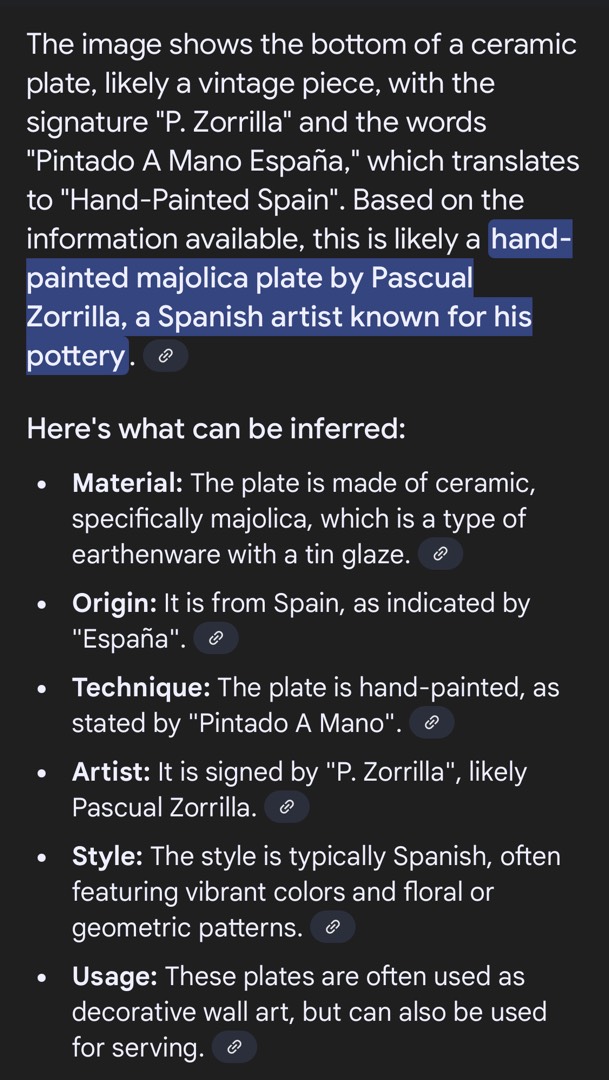
Task: Open source link icon after "geometric patterns."
Action: click(x=333, y=928)
